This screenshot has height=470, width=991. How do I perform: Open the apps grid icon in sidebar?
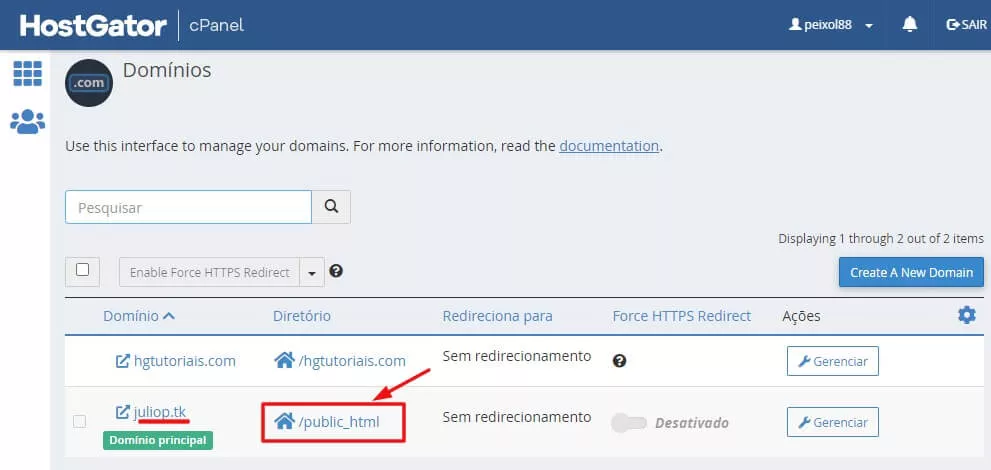click(x=27, y=74)
